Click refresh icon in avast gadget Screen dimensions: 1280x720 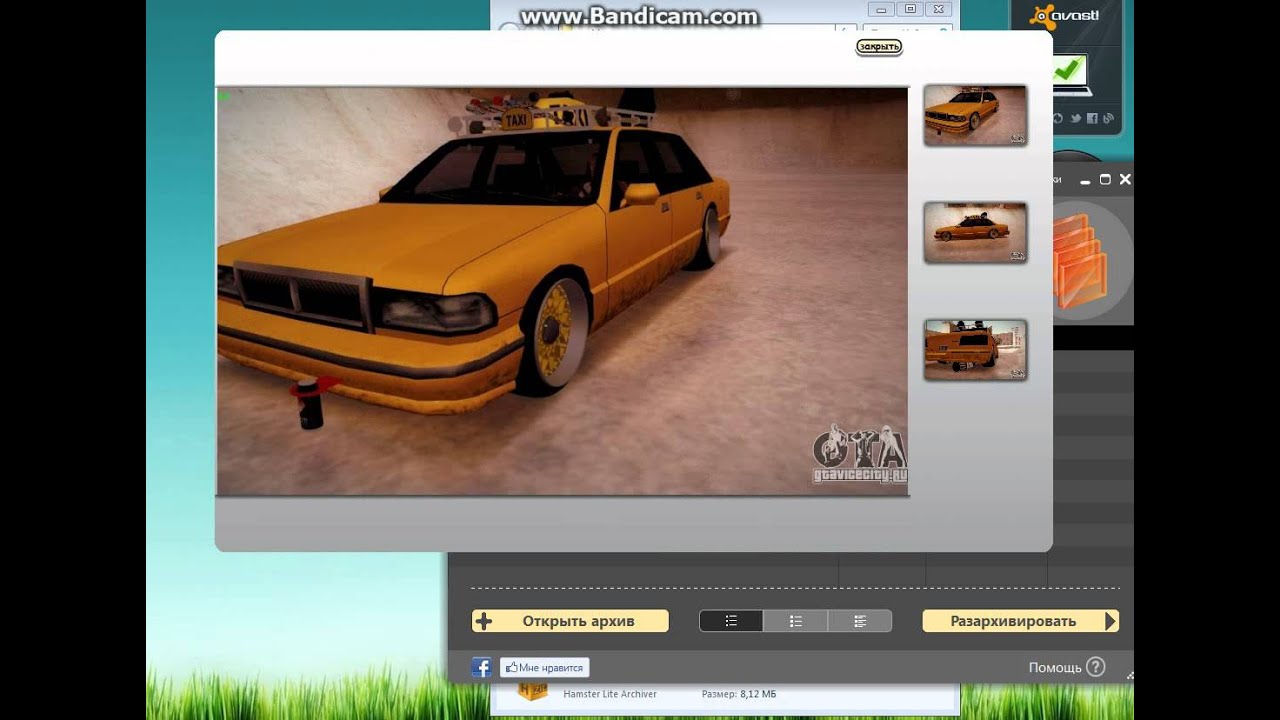(1058, 118)
